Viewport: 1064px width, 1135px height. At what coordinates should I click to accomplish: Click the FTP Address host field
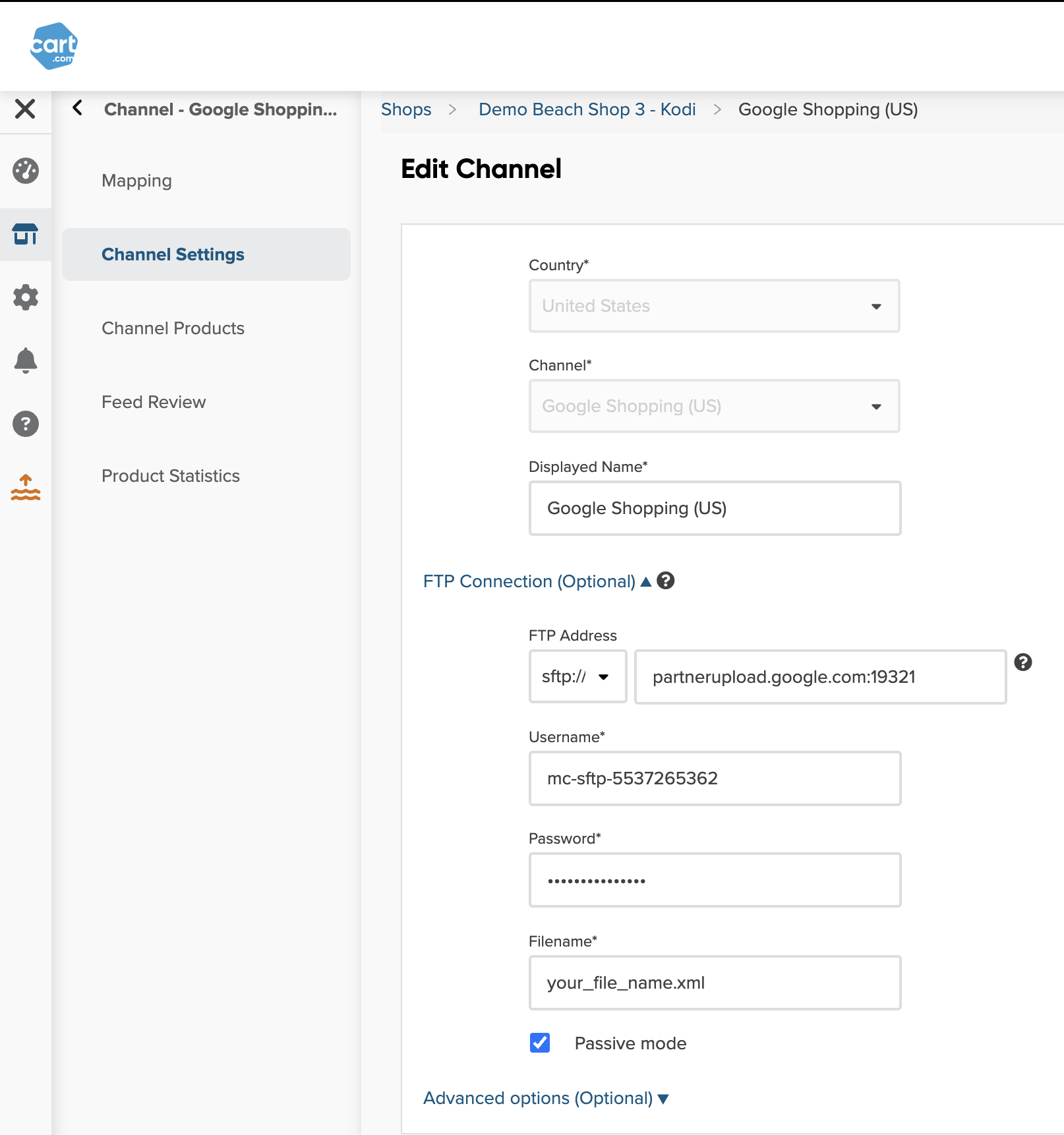(820, 677)
